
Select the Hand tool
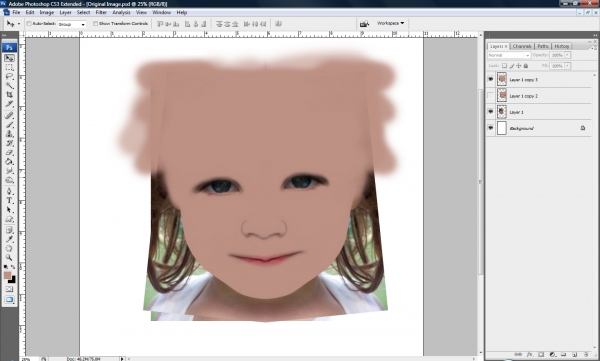coord(9,248)
